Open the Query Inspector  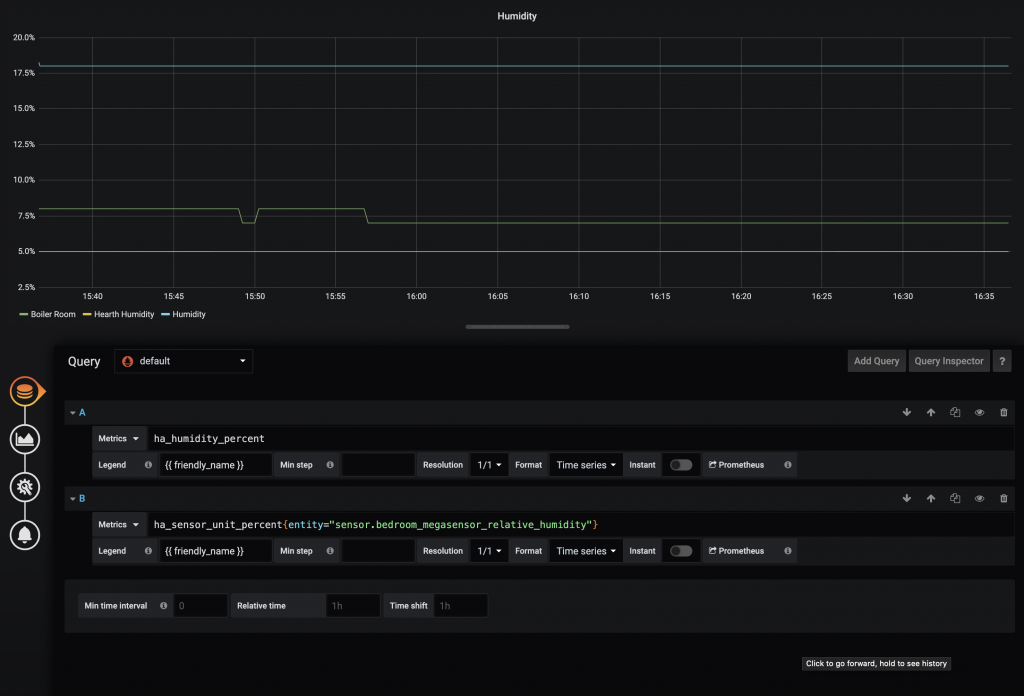tap(949, 361)
